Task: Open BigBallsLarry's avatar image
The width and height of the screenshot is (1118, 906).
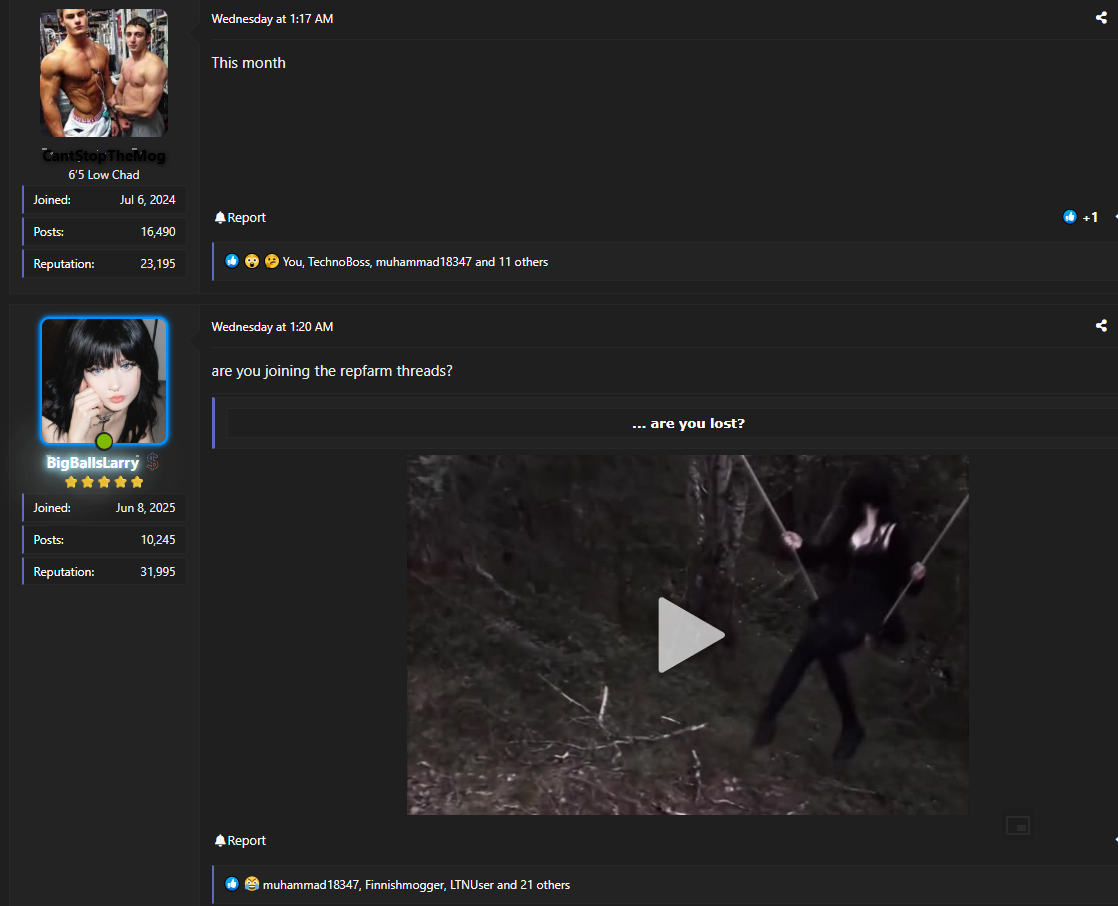Action: [x=104, y=380]
